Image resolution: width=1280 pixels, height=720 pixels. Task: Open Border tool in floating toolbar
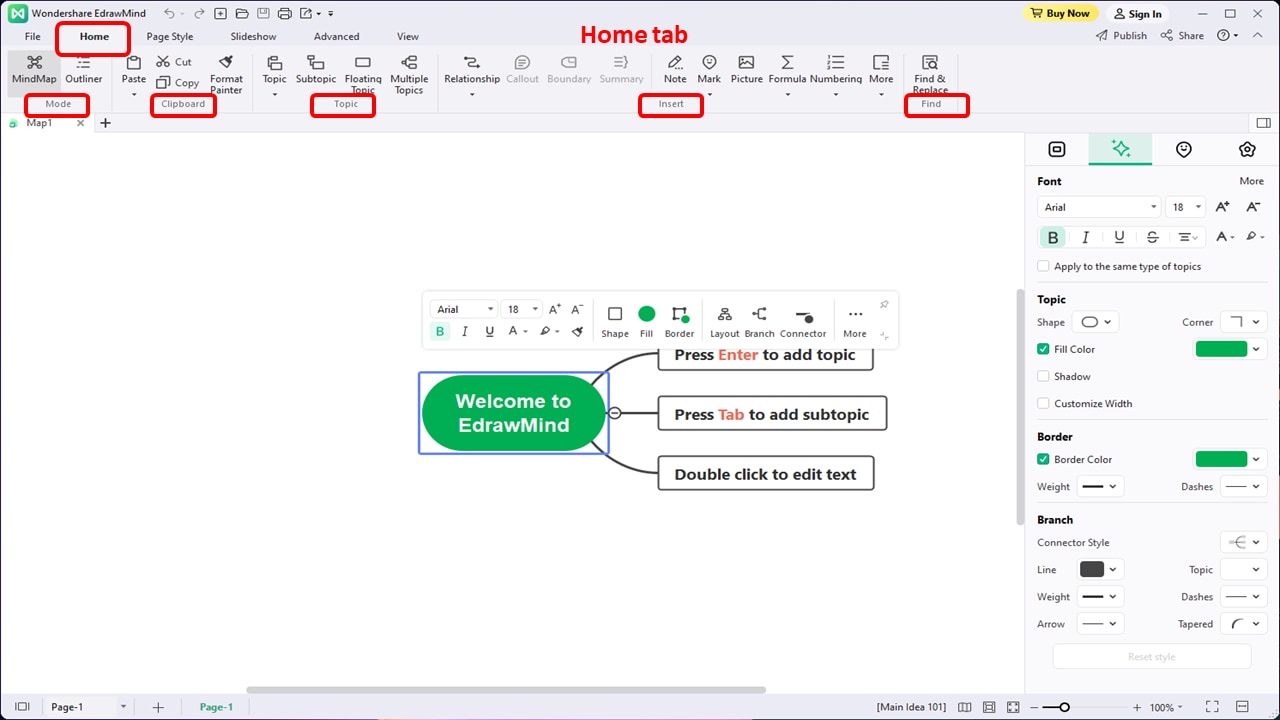(x=679, y=322)
